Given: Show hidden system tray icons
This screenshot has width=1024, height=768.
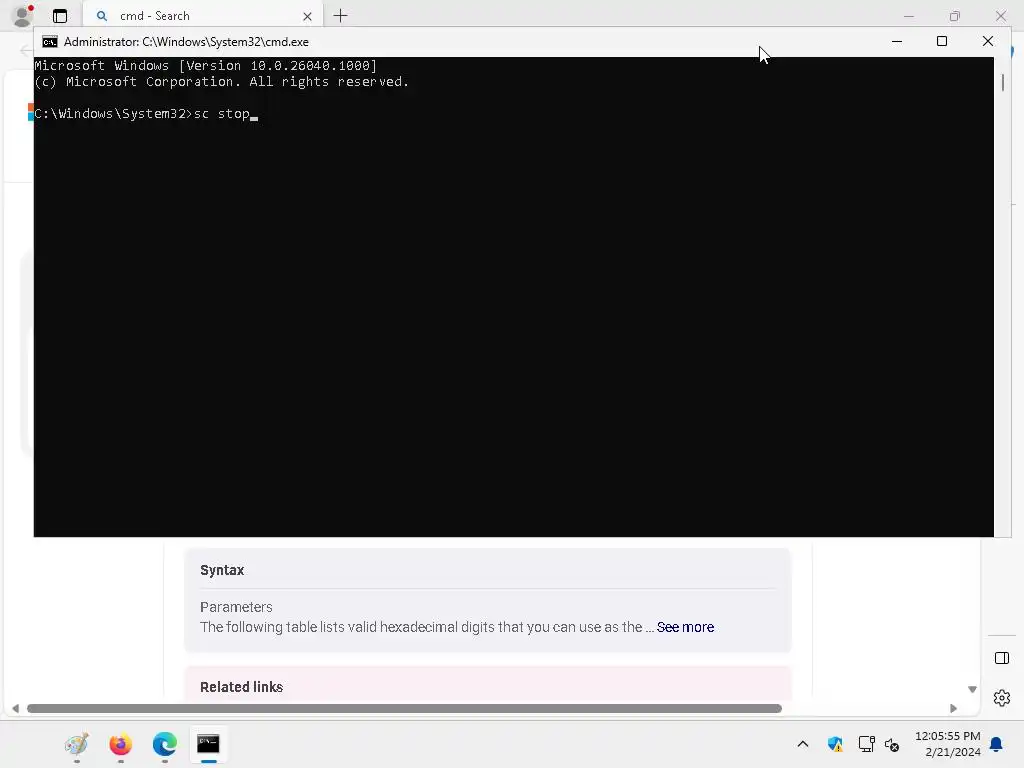Looking at the screenshot, I should tap(803, 744).
